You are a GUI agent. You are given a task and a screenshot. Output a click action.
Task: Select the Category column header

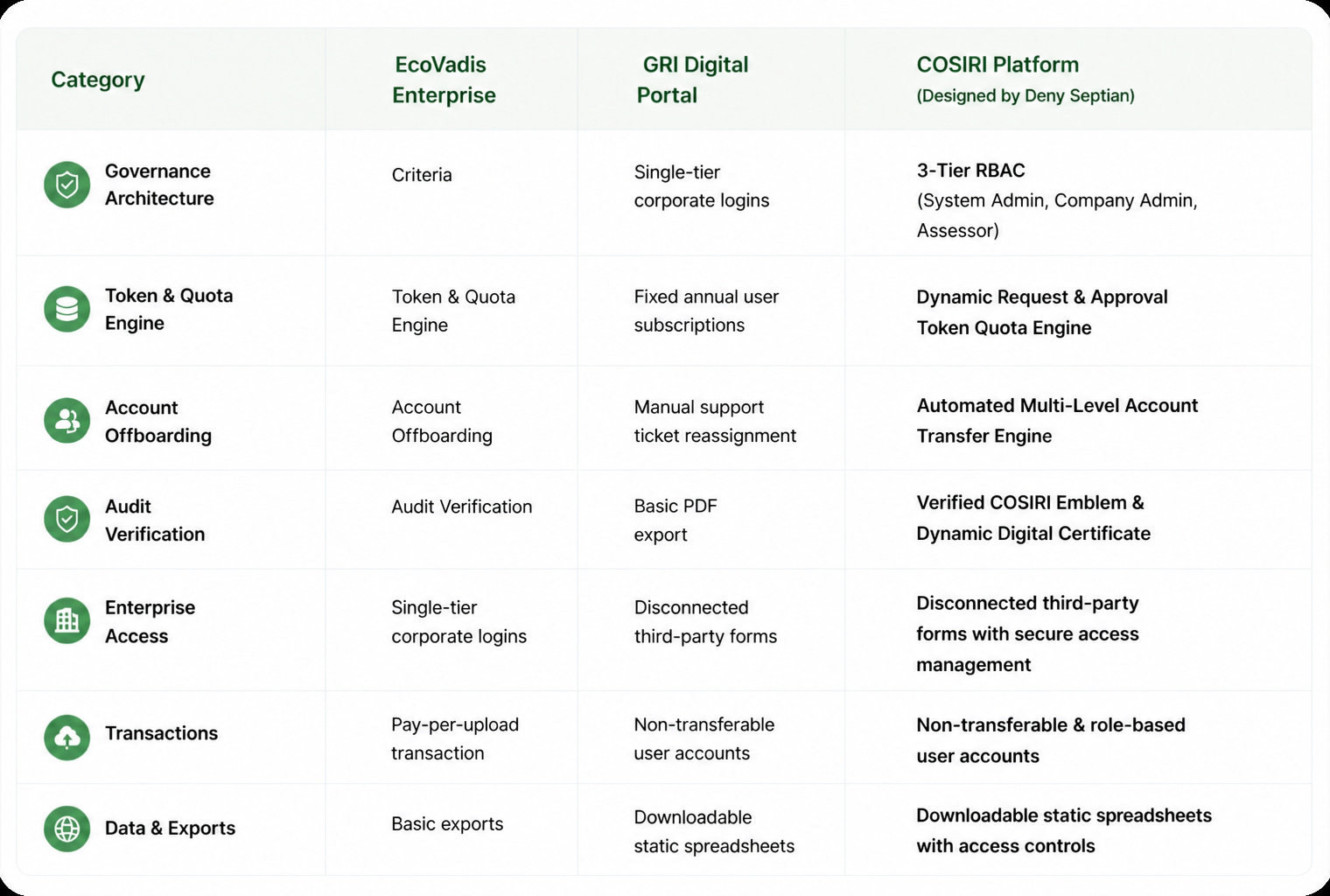98,80
